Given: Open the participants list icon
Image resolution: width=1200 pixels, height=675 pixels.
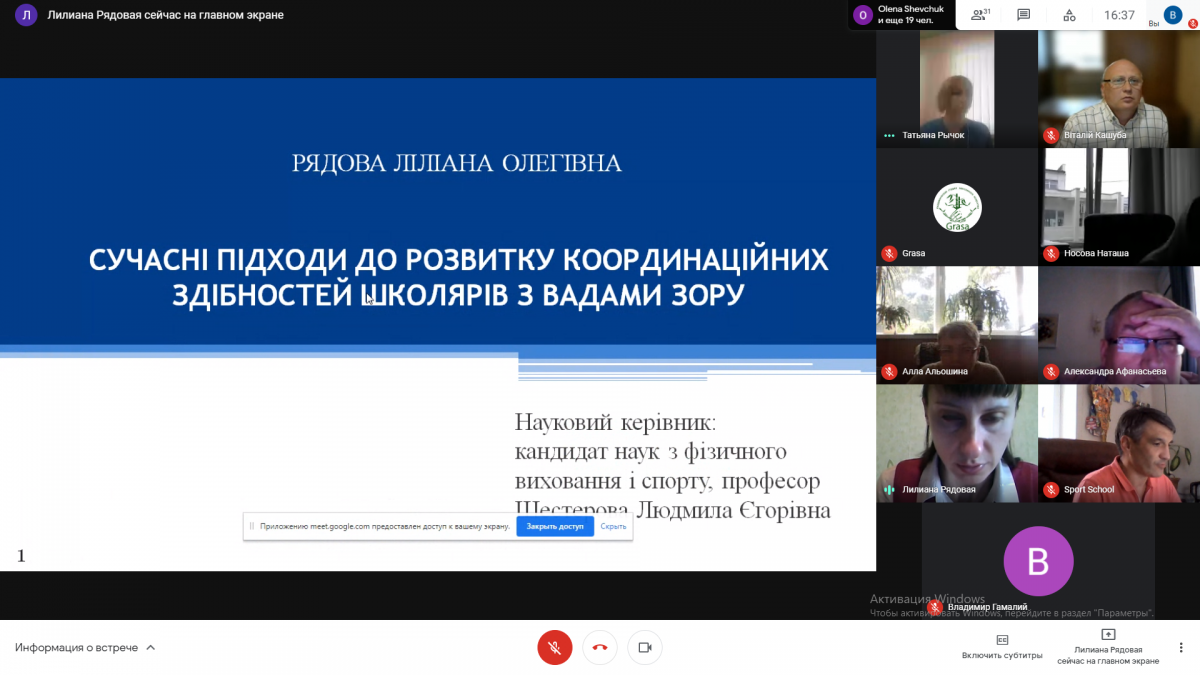Looking at the screenshot, I should [x=981, y=15].
